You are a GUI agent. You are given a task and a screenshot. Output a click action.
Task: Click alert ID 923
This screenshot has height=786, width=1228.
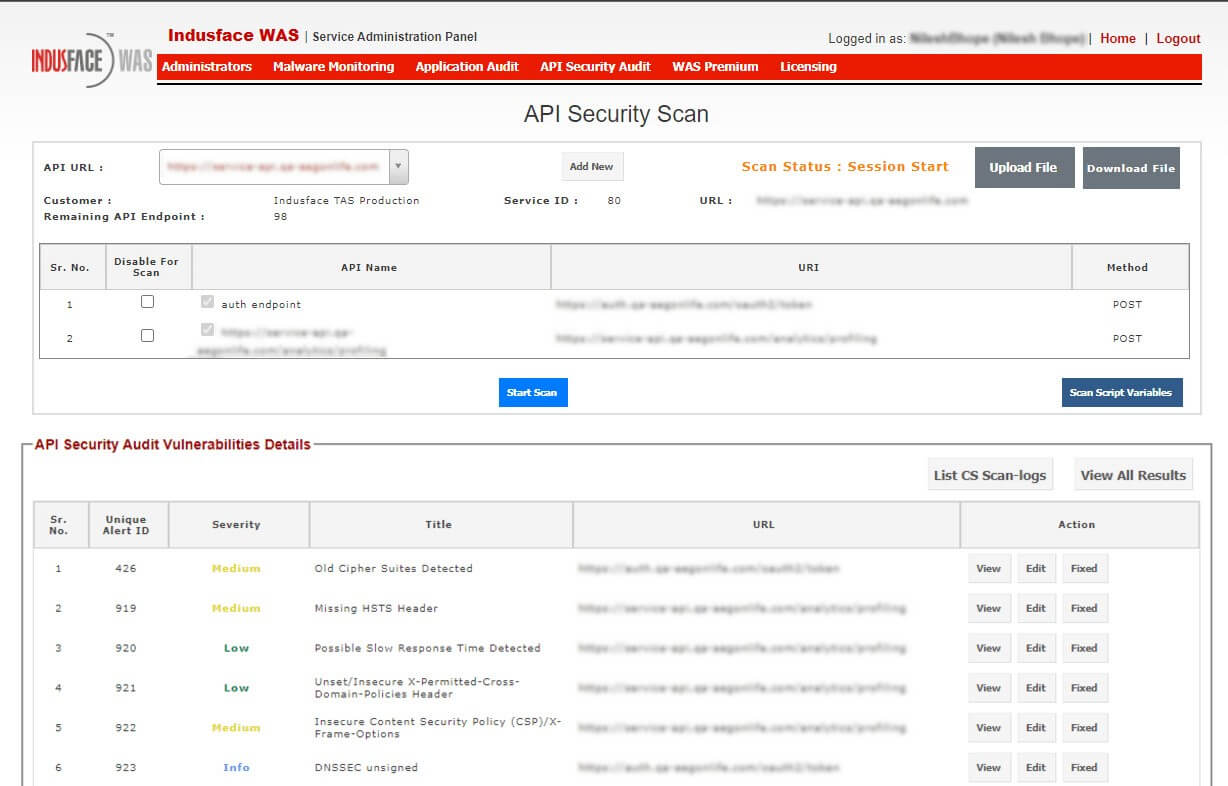[126, 768]
